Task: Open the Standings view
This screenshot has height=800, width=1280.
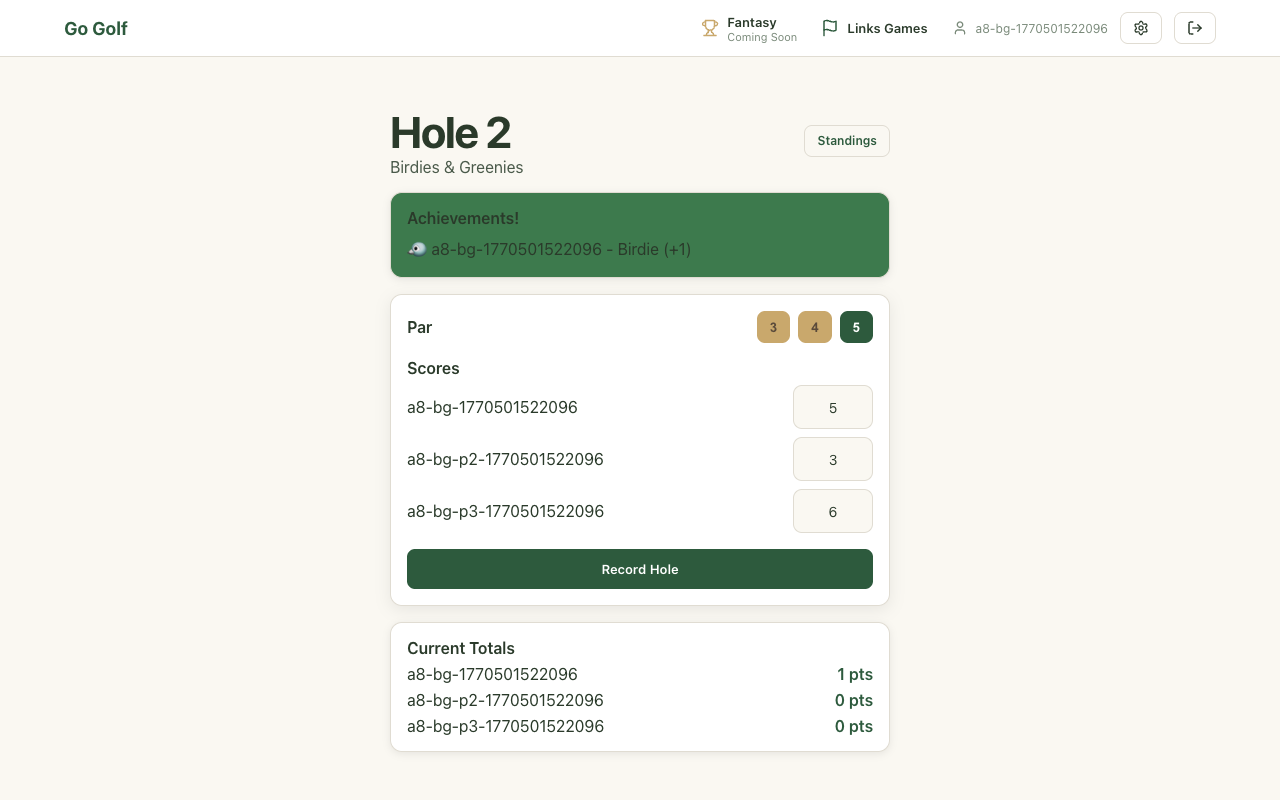Action: pos(846,141)
